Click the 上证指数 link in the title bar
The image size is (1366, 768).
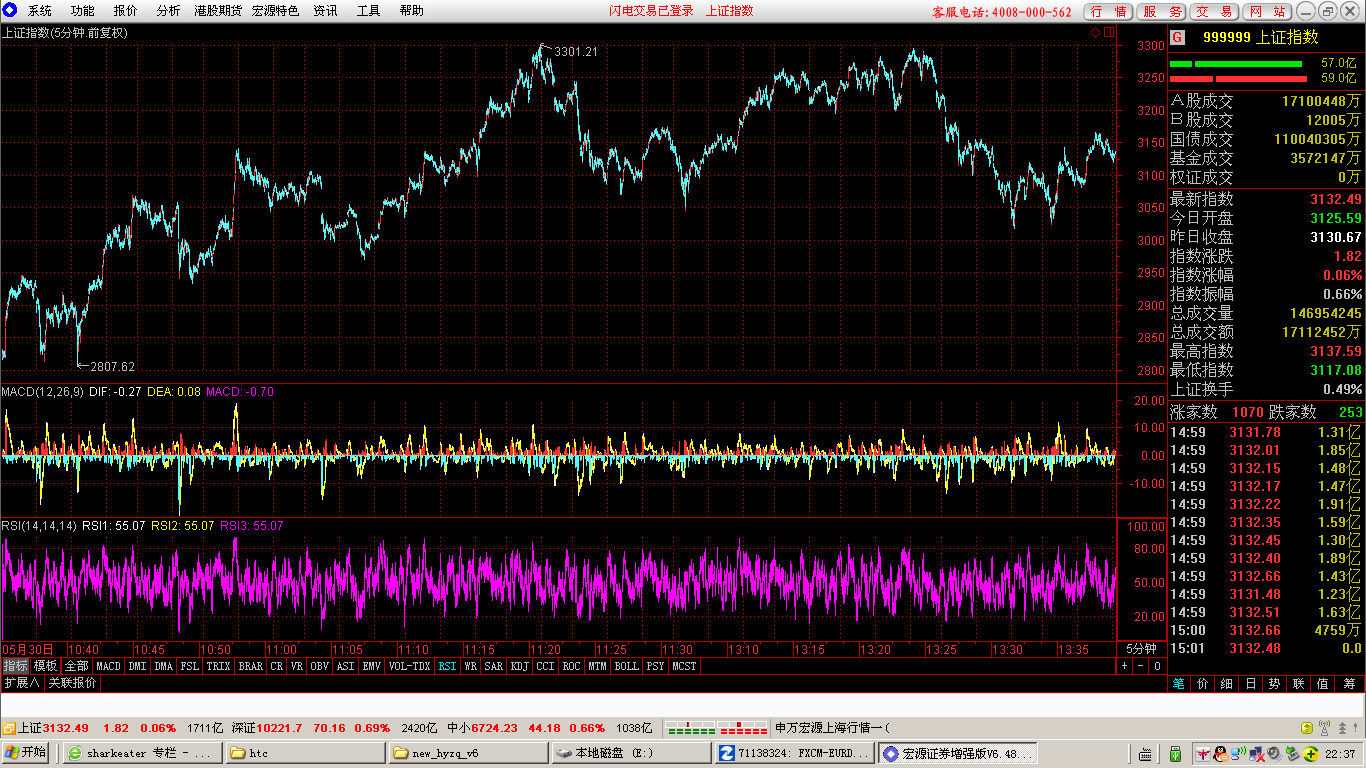tap(730, 11)
